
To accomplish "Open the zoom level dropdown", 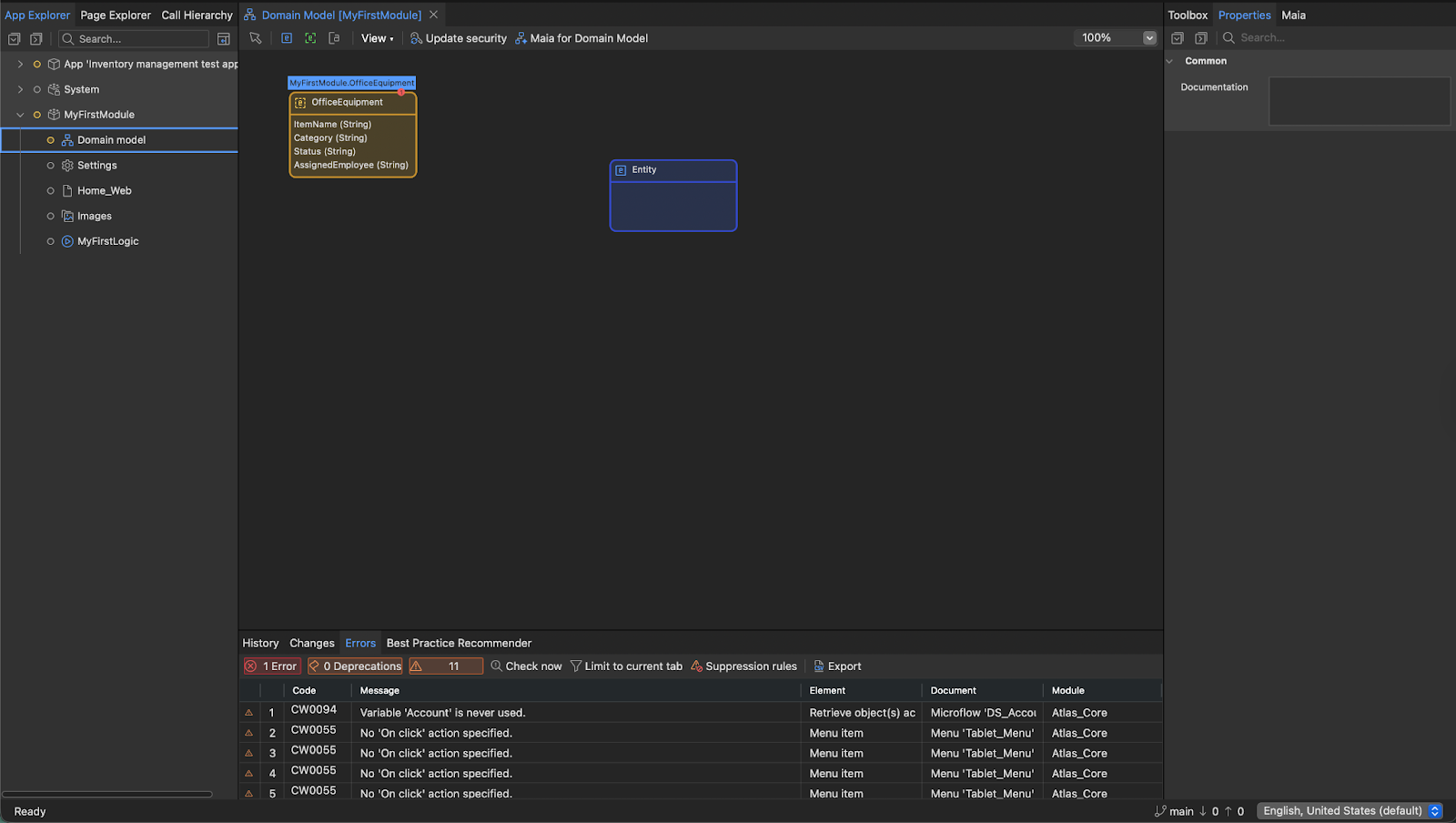I will click(x=1149, y=37).
